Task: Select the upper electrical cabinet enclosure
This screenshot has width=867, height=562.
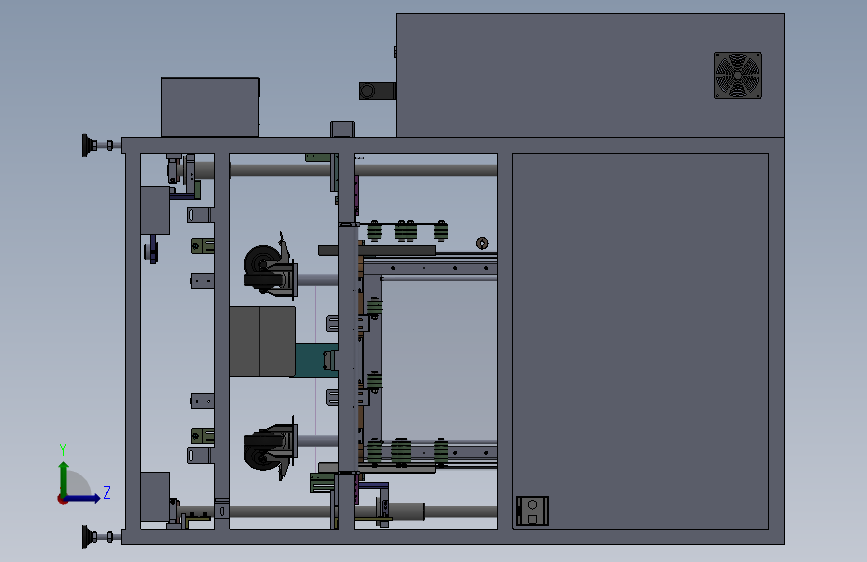Action: tap(590, 75)
